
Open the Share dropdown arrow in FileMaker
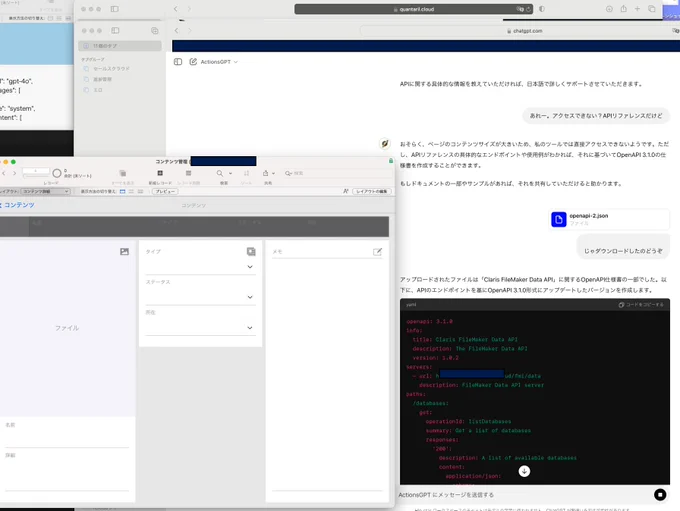click(x=273, y=174)
